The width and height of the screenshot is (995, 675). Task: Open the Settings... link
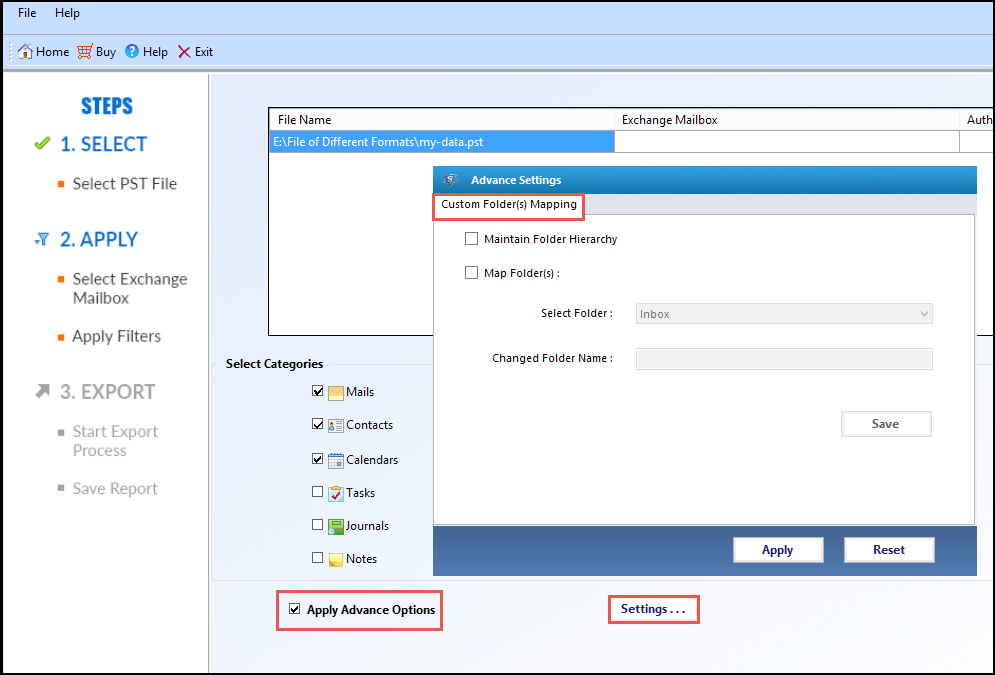click(653, 609)
